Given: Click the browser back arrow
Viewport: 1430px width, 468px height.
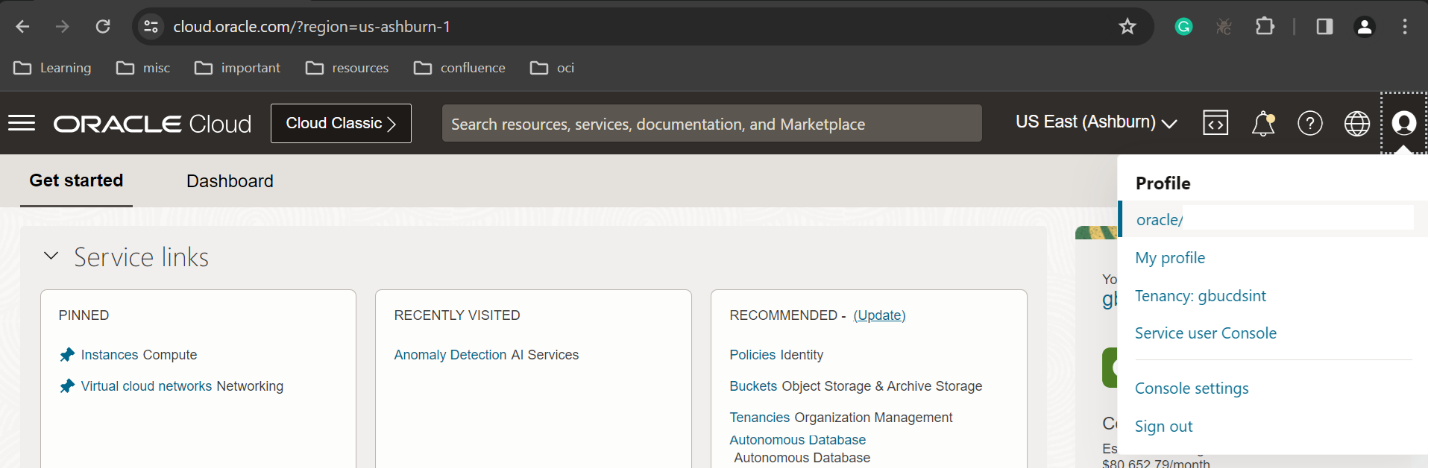Looking at the screenshot, I should (22, 27).
